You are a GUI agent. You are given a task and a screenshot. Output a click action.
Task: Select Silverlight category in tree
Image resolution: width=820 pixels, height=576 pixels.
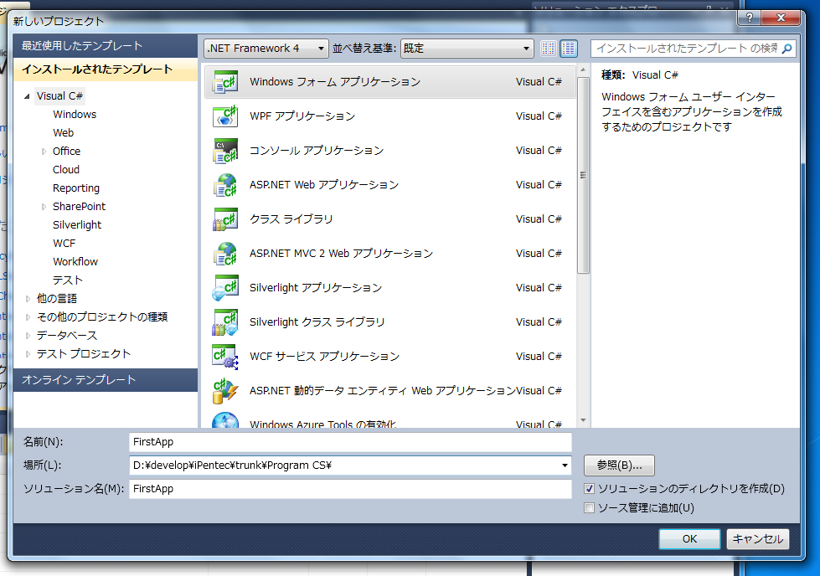77,225
